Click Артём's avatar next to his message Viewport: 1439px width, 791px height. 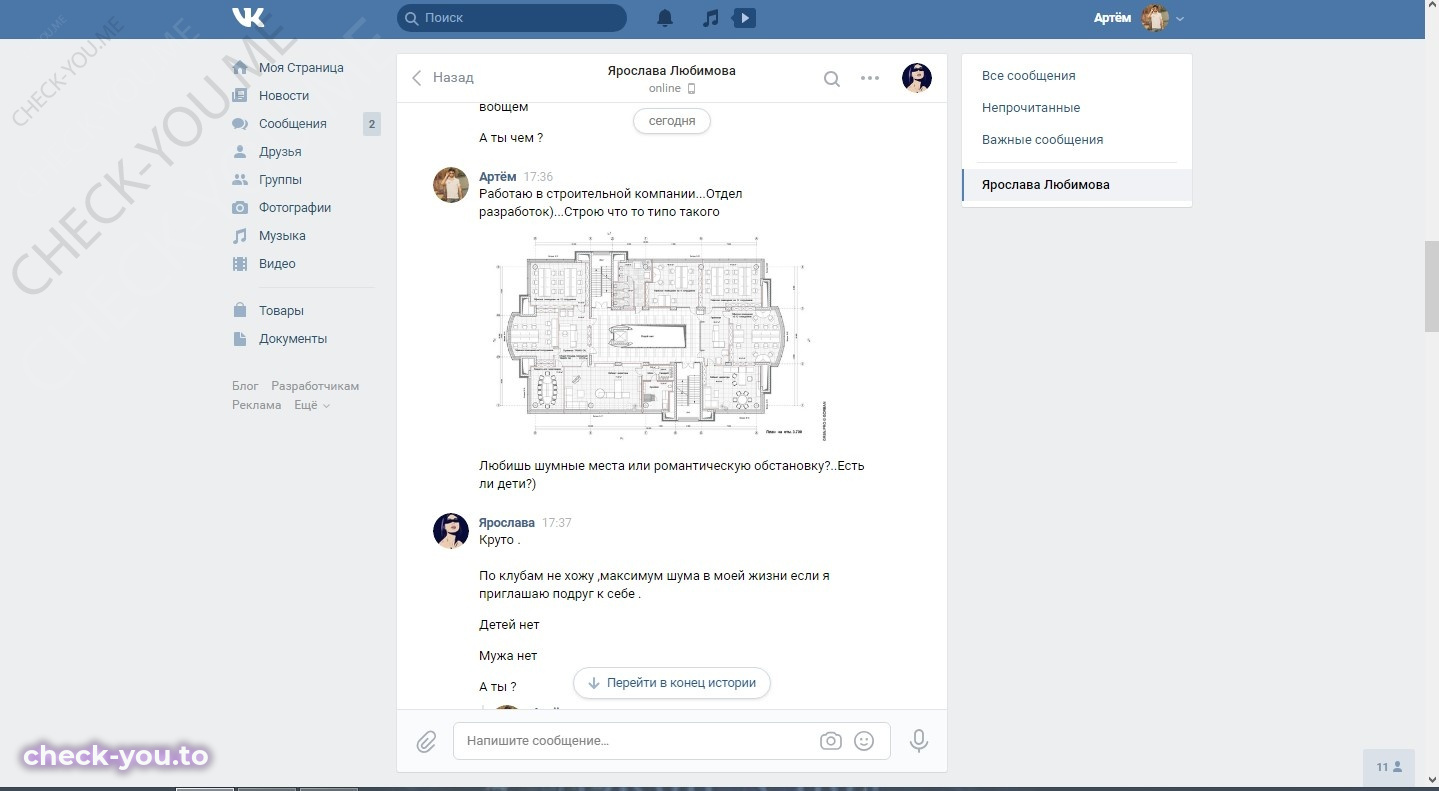pyautogui.click(x=451, y=185)
